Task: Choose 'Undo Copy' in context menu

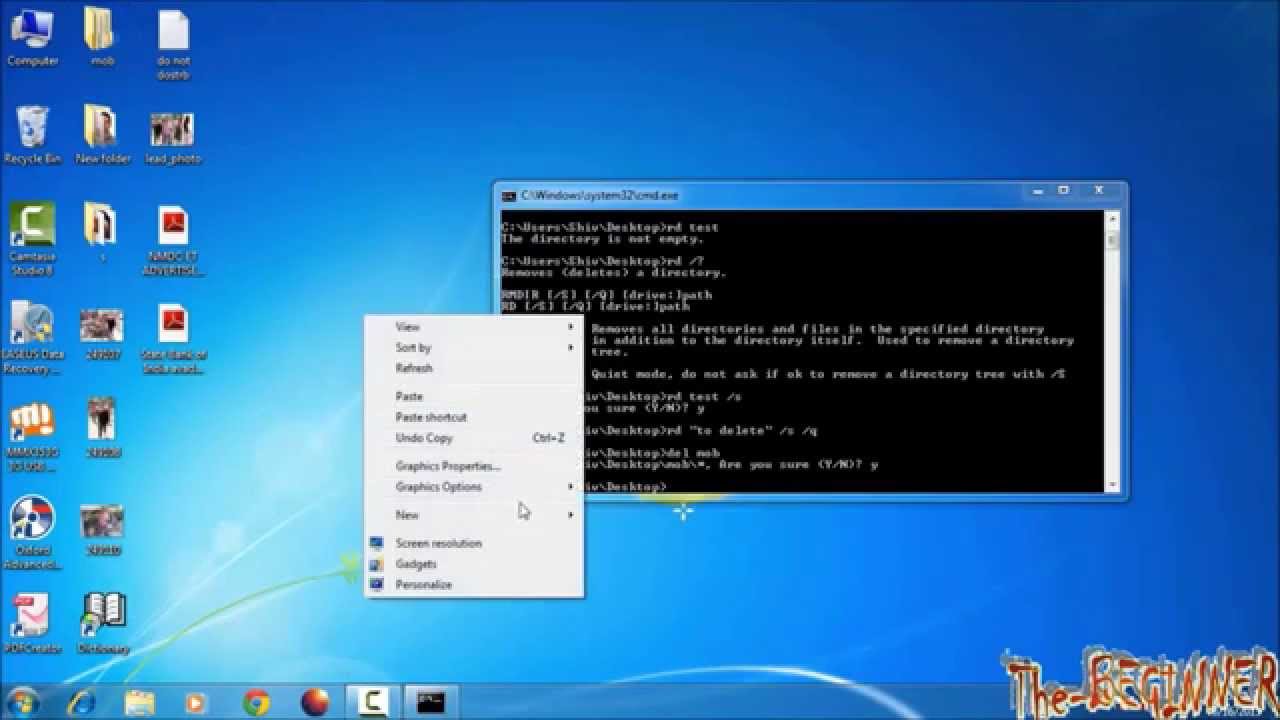Action: tap(473, 438)
